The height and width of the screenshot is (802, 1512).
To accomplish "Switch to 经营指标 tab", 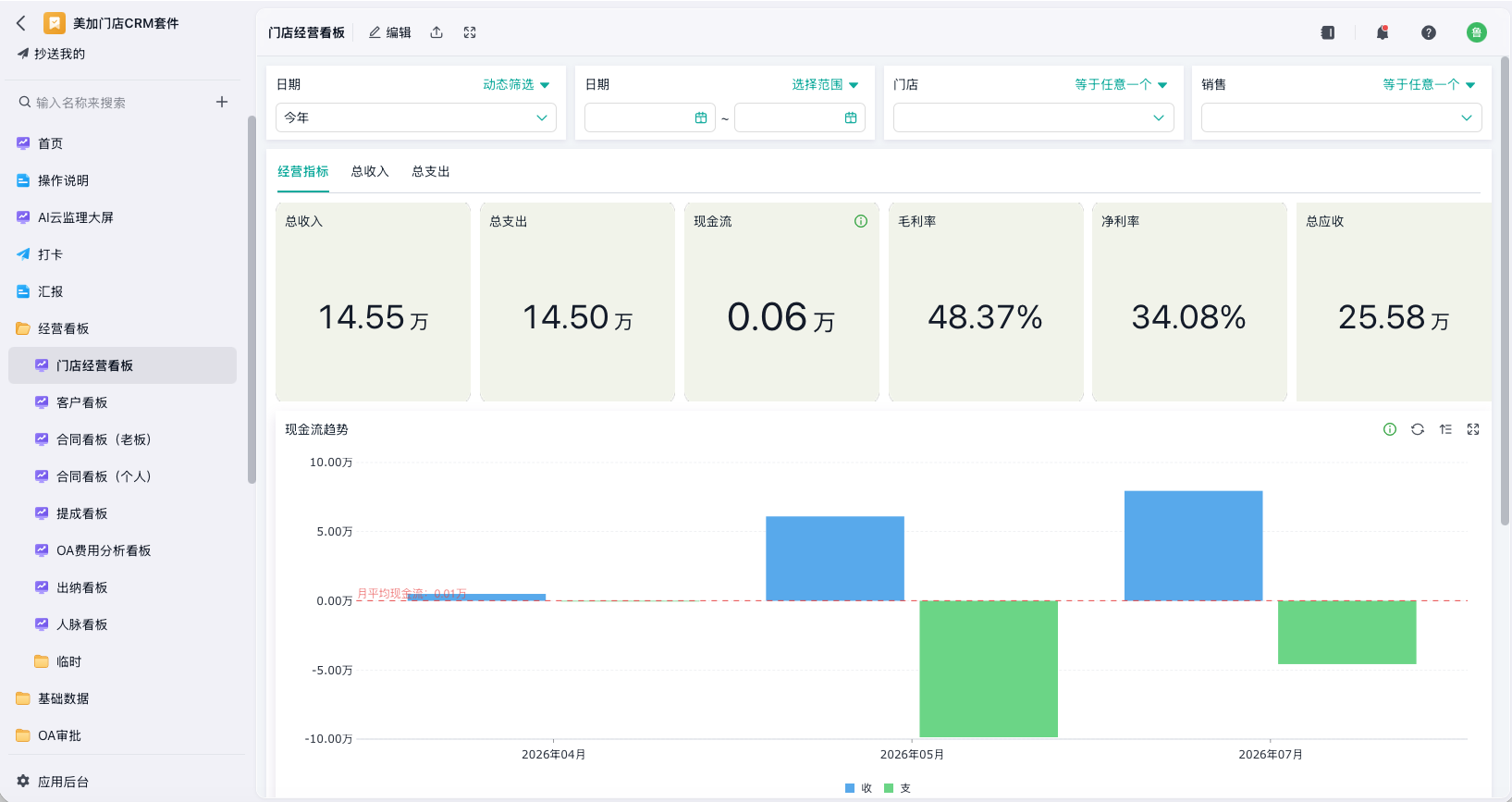I will pyautogui.click(x=303, y=171).
